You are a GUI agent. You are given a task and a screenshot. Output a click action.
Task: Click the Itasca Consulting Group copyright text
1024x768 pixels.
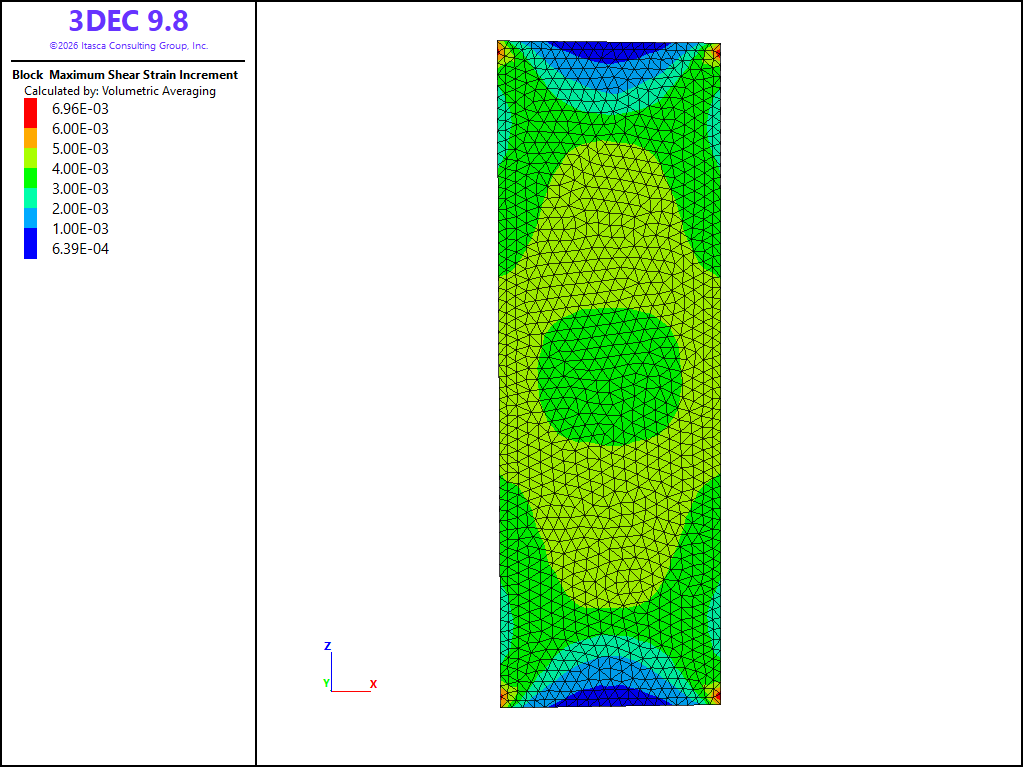coord(129,46)
